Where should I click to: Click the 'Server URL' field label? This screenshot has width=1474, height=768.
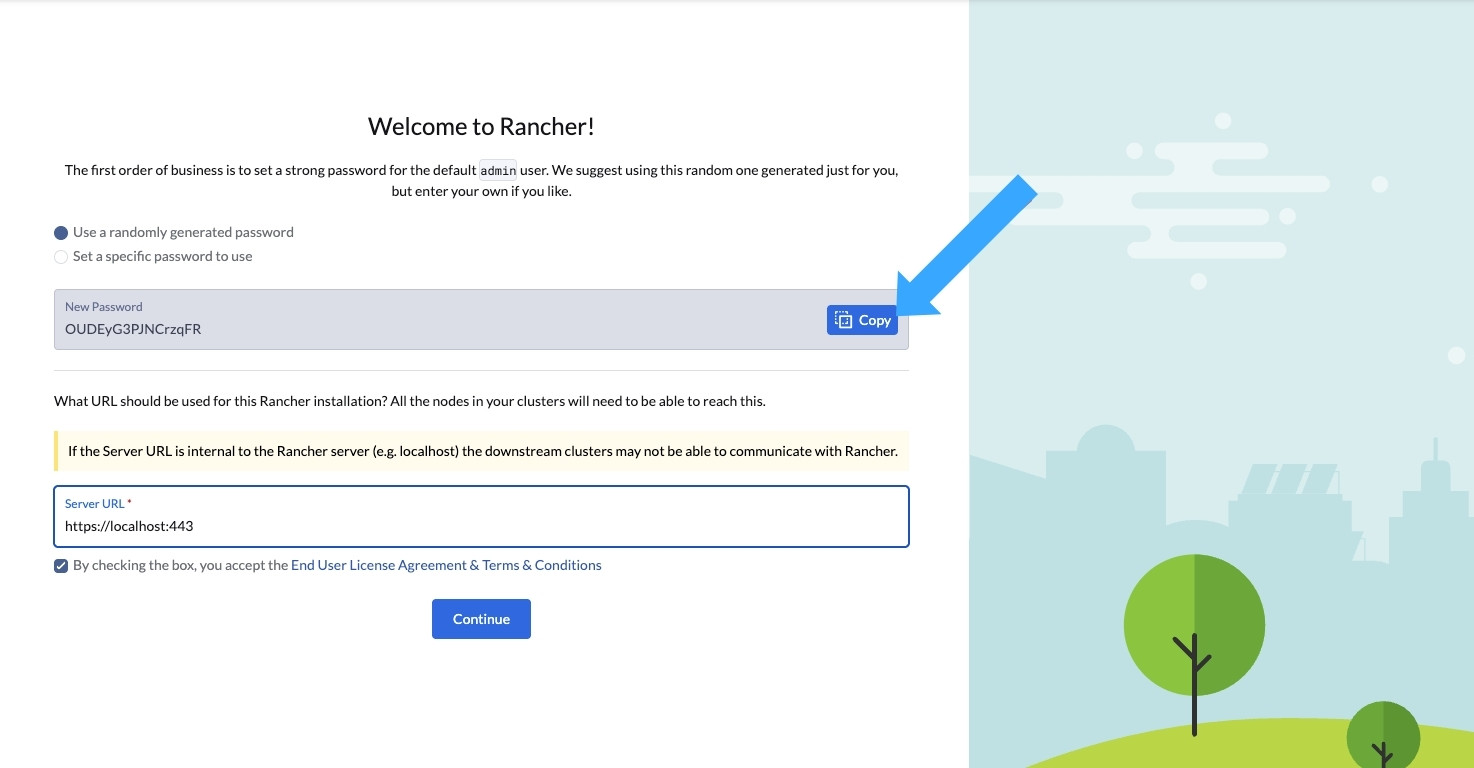(x=94, y=504)
